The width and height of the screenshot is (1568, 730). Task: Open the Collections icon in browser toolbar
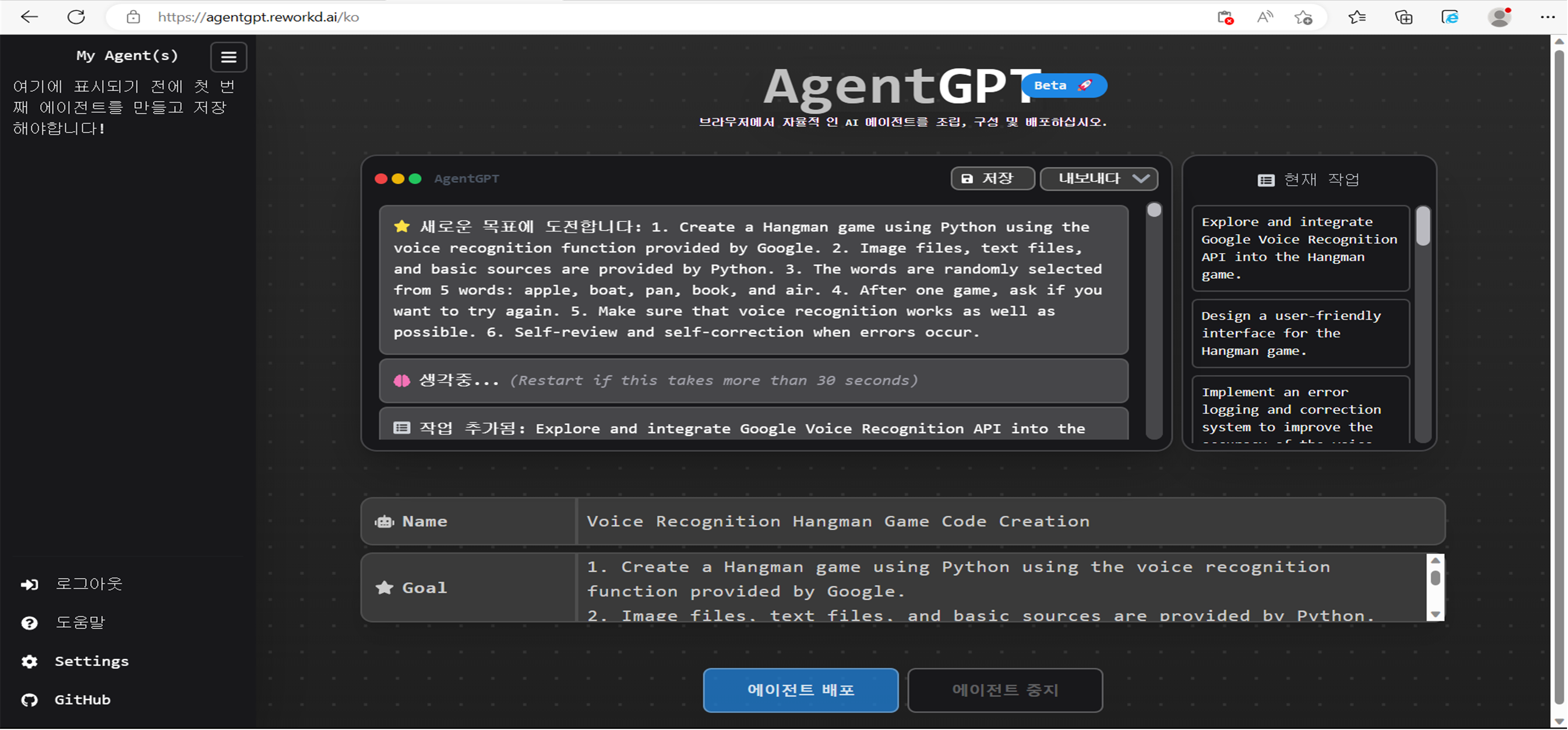pos(1404,17)
